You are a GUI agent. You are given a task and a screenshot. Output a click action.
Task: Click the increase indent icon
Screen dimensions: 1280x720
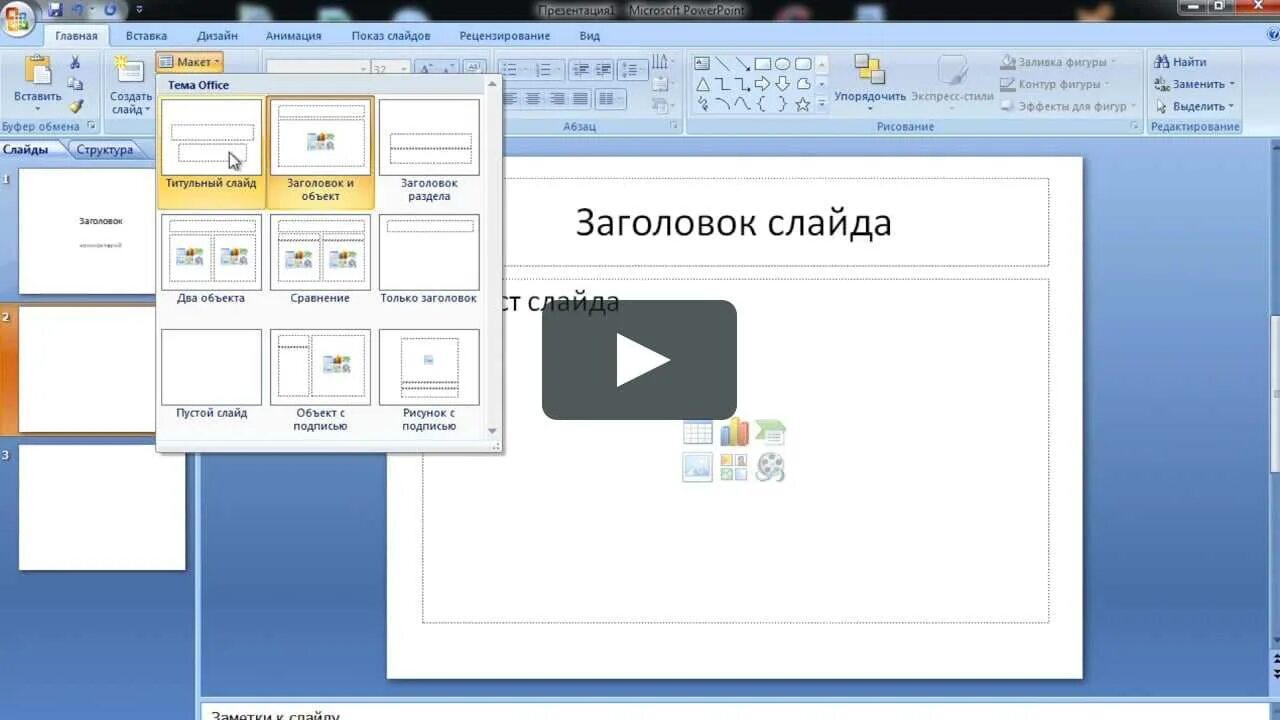[x=603, y=70]
